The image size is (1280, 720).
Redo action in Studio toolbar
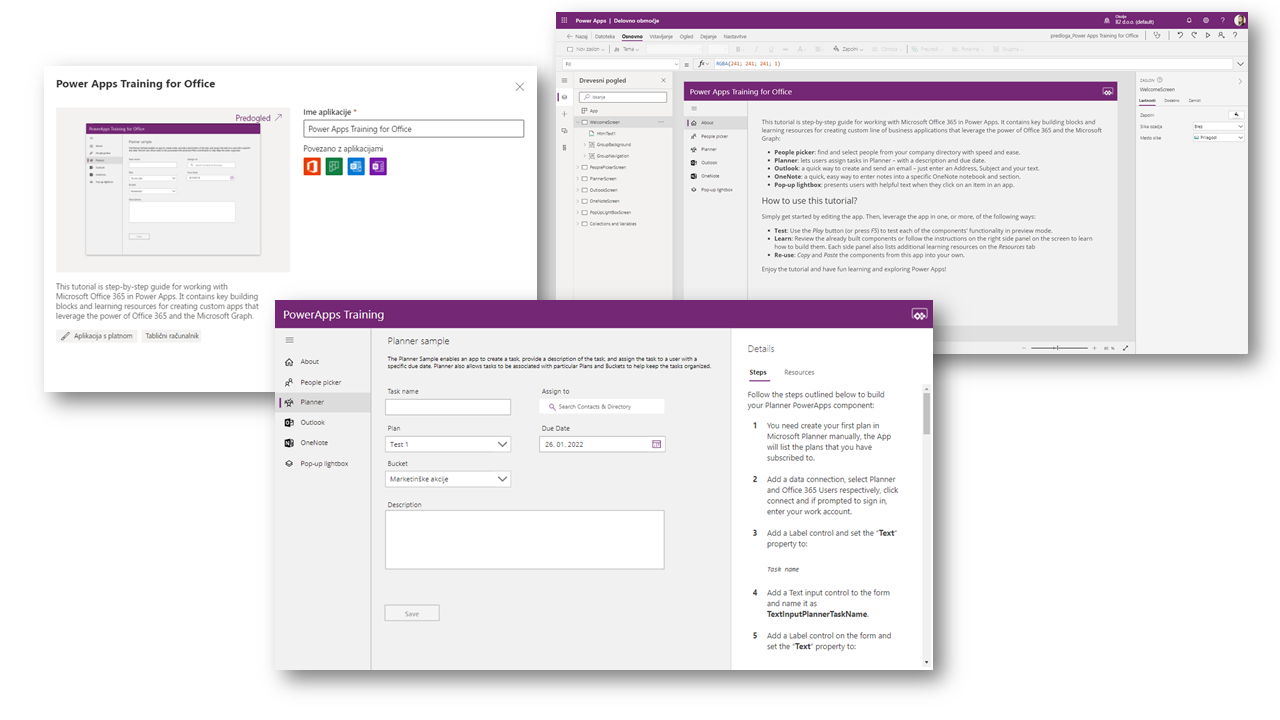click(x=1194, y=35)
